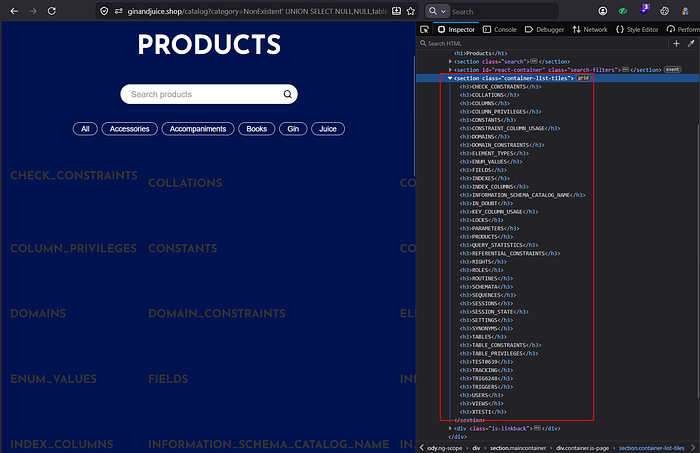Open the Debugger tab
Image resolution: width=700 pixels, height=453 pixels.
pyautogui.click(x=544, y=29)
